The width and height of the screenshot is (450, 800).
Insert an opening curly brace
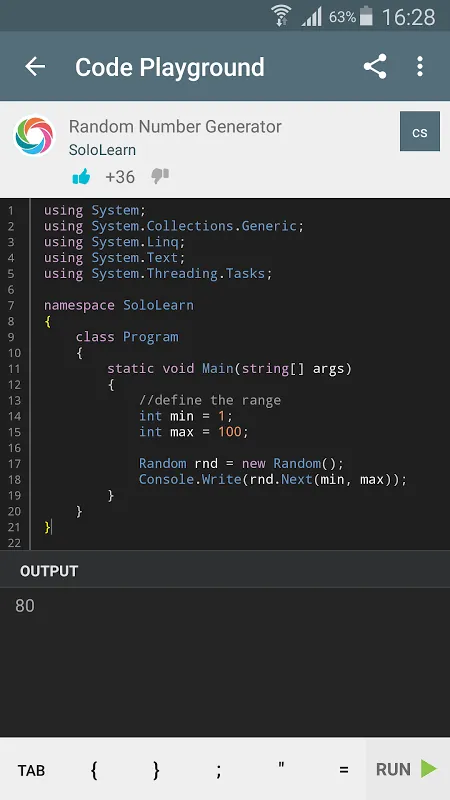tap(94, 770)
